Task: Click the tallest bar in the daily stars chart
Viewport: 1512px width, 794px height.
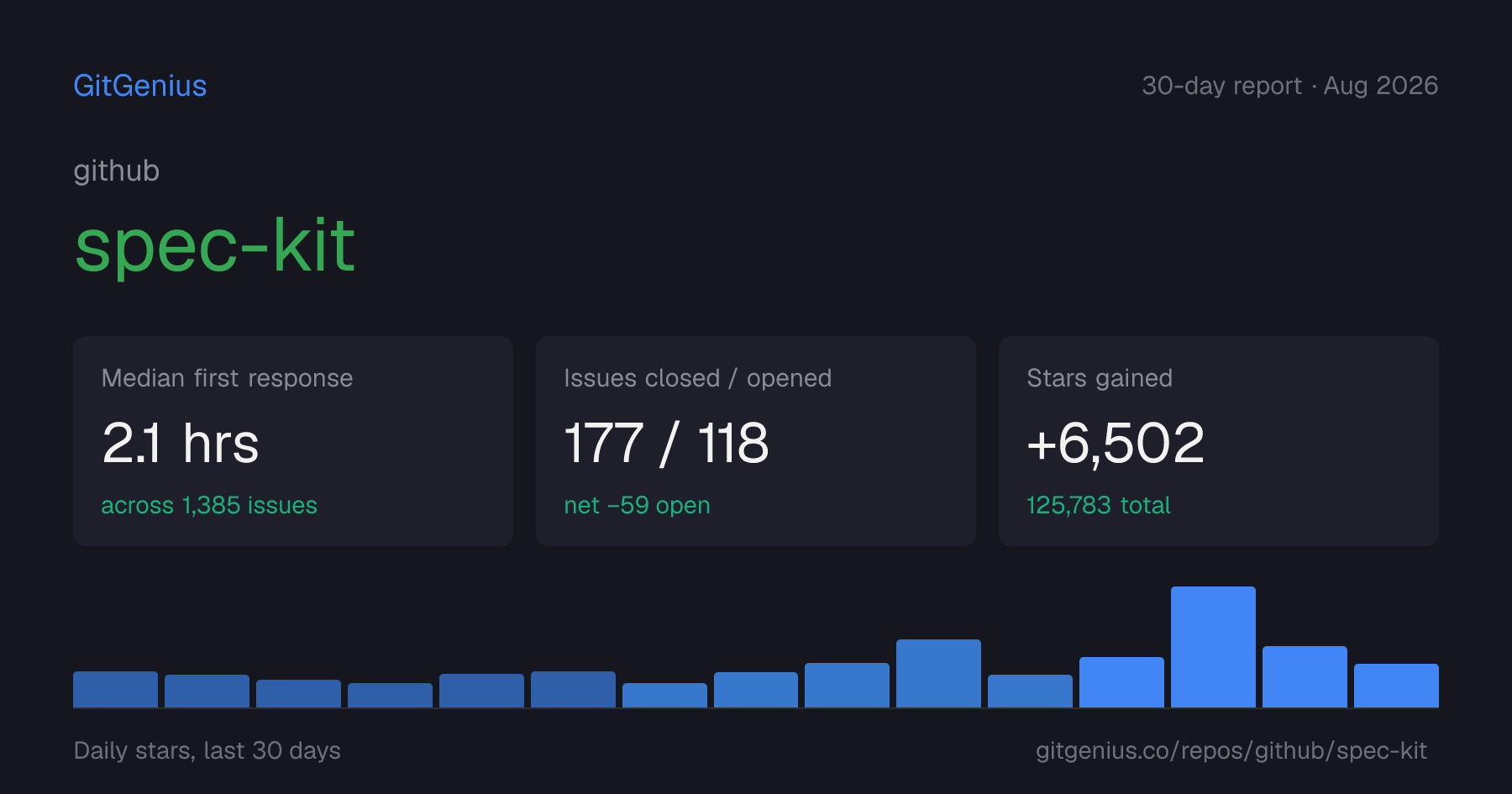Action: (1213, 647)
